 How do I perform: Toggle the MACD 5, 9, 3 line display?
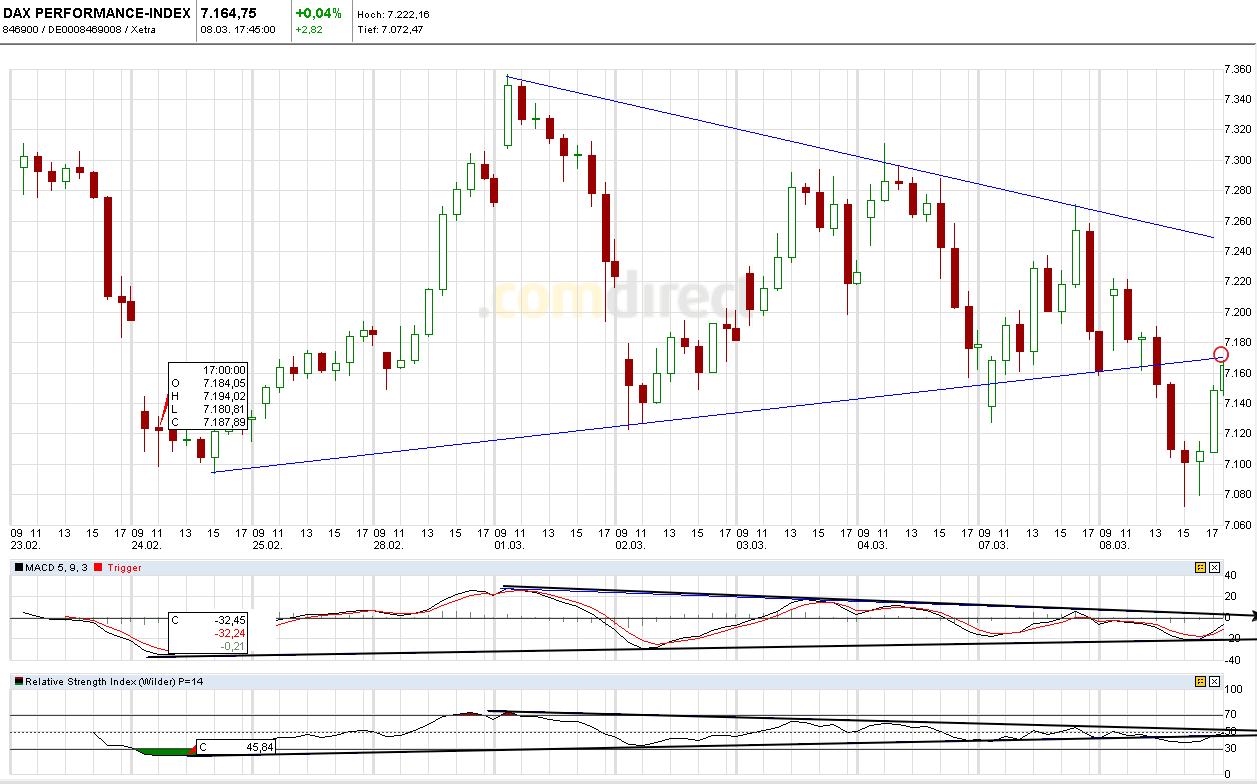[x=55, y=567]
